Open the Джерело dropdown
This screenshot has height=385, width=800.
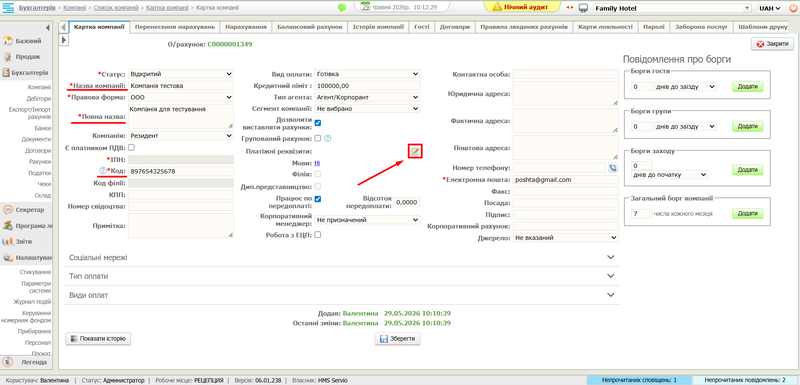coord(566,238)
